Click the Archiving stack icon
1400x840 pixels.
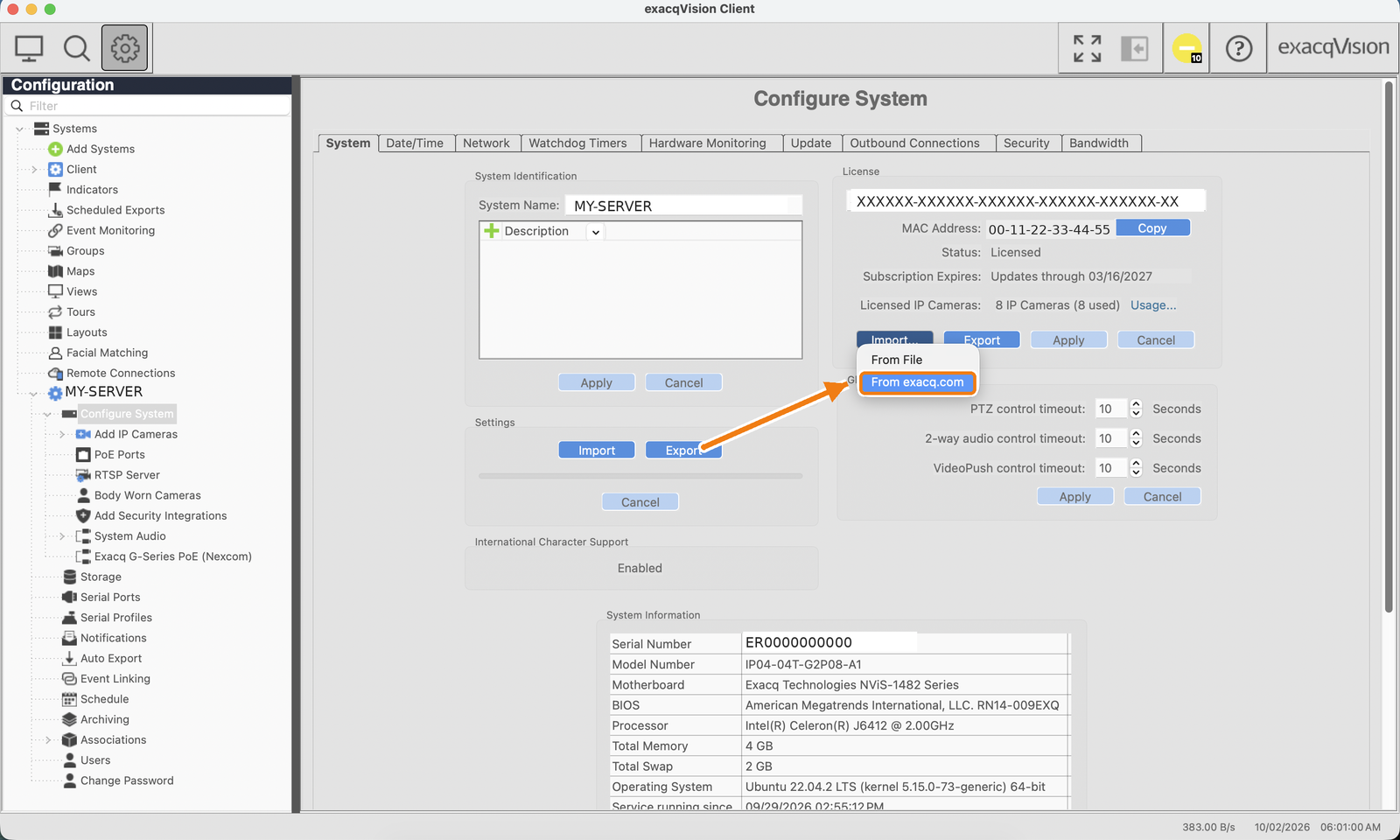(69, 719)
